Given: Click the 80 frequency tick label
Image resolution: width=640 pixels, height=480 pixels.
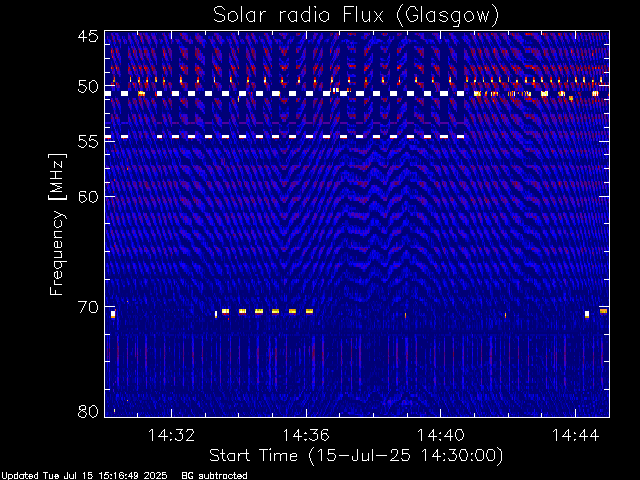Looking at the screenshot, I should click(x=88, y=411).
